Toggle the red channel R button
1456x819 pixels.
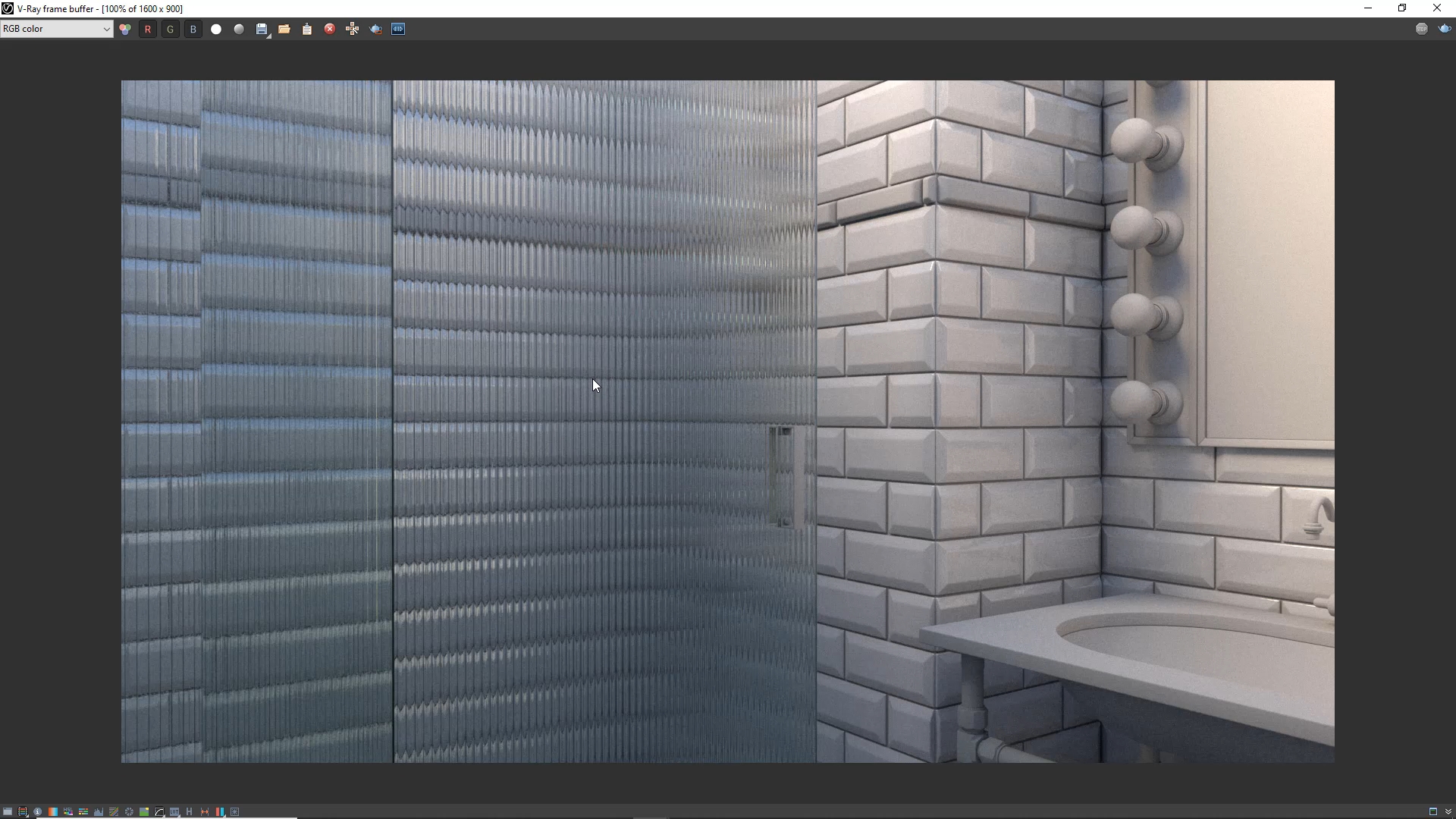[x=148, y=29]
